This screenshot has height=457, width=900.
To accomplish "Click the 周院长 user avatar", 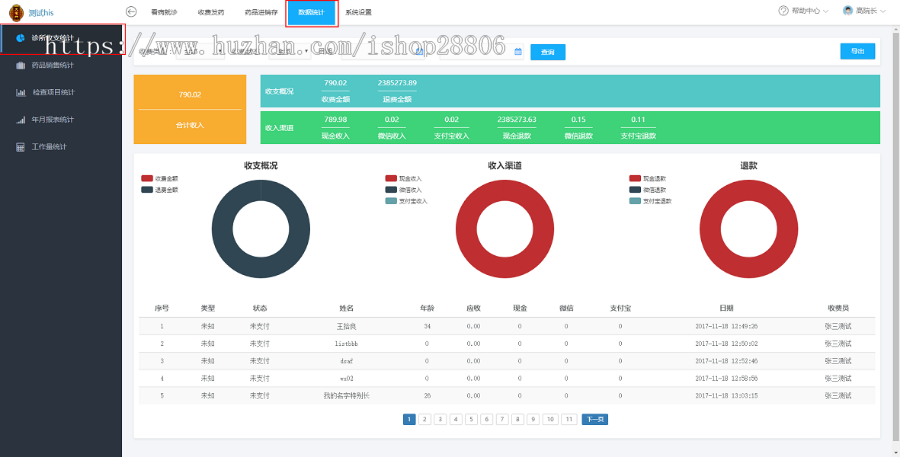I will [848, 11].
